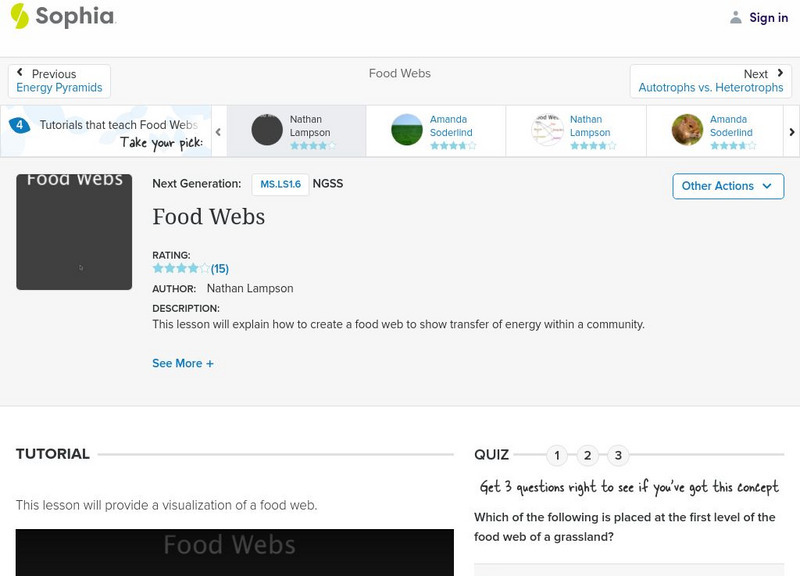Go to Autotrophs vs. Heterotrophs lesson
The width and height of the screenshot is (800, 576).
[x=711, y=88]
